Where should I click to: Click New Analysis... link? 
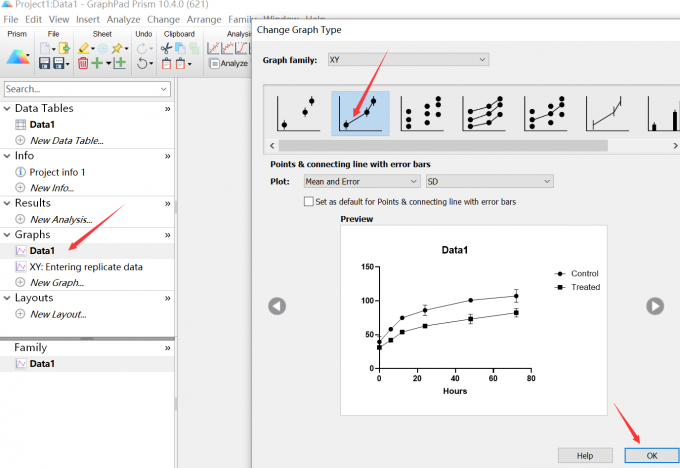click(61, 219)
